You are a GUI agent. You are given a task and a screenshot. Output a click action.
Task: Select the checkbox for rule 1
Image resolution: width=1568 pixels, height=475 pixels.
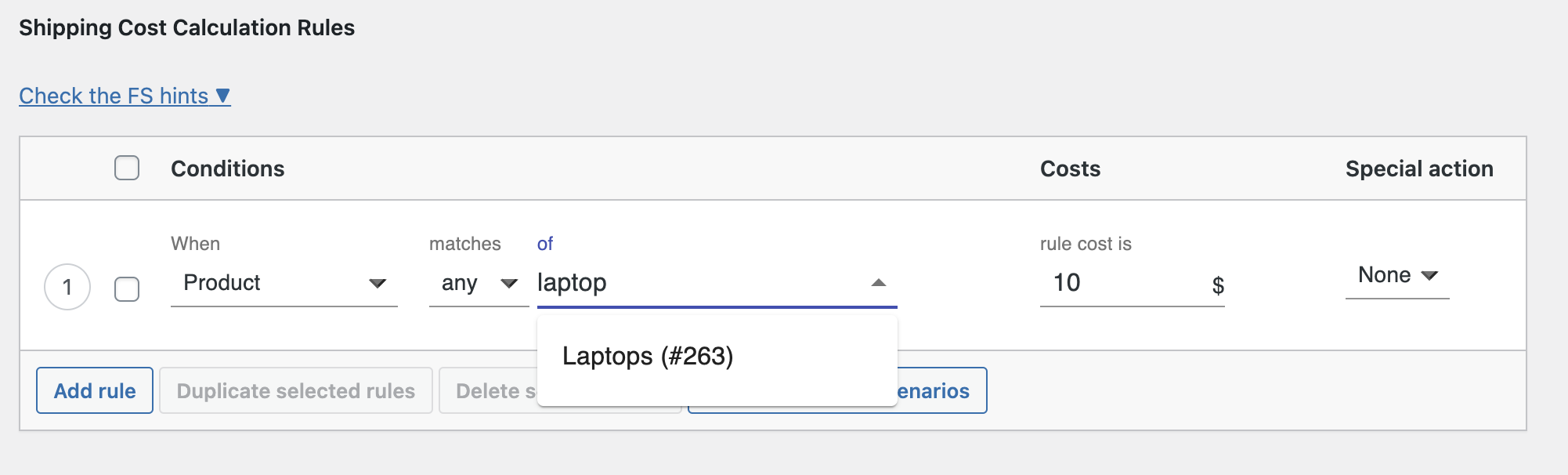point(127,288)
